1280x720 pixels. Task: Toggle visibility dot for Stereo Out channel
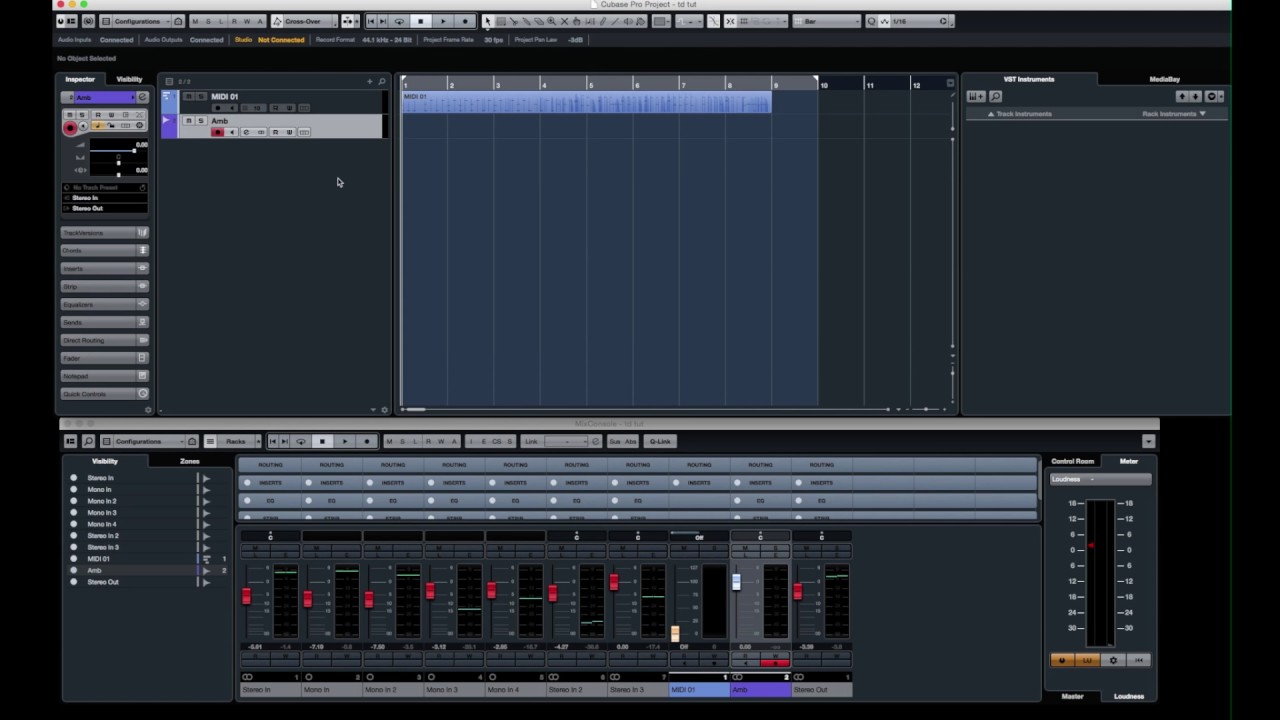[x=73, y=582]
